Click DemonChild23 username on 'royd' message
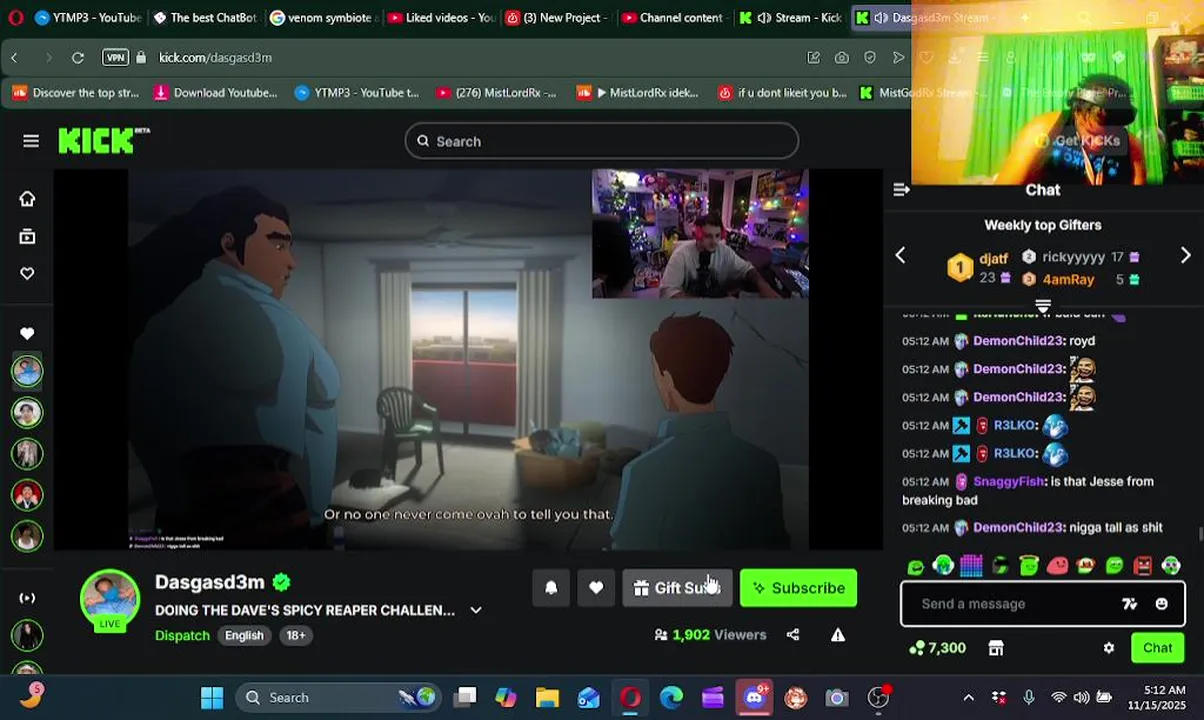 click(x=1018, y=341)
